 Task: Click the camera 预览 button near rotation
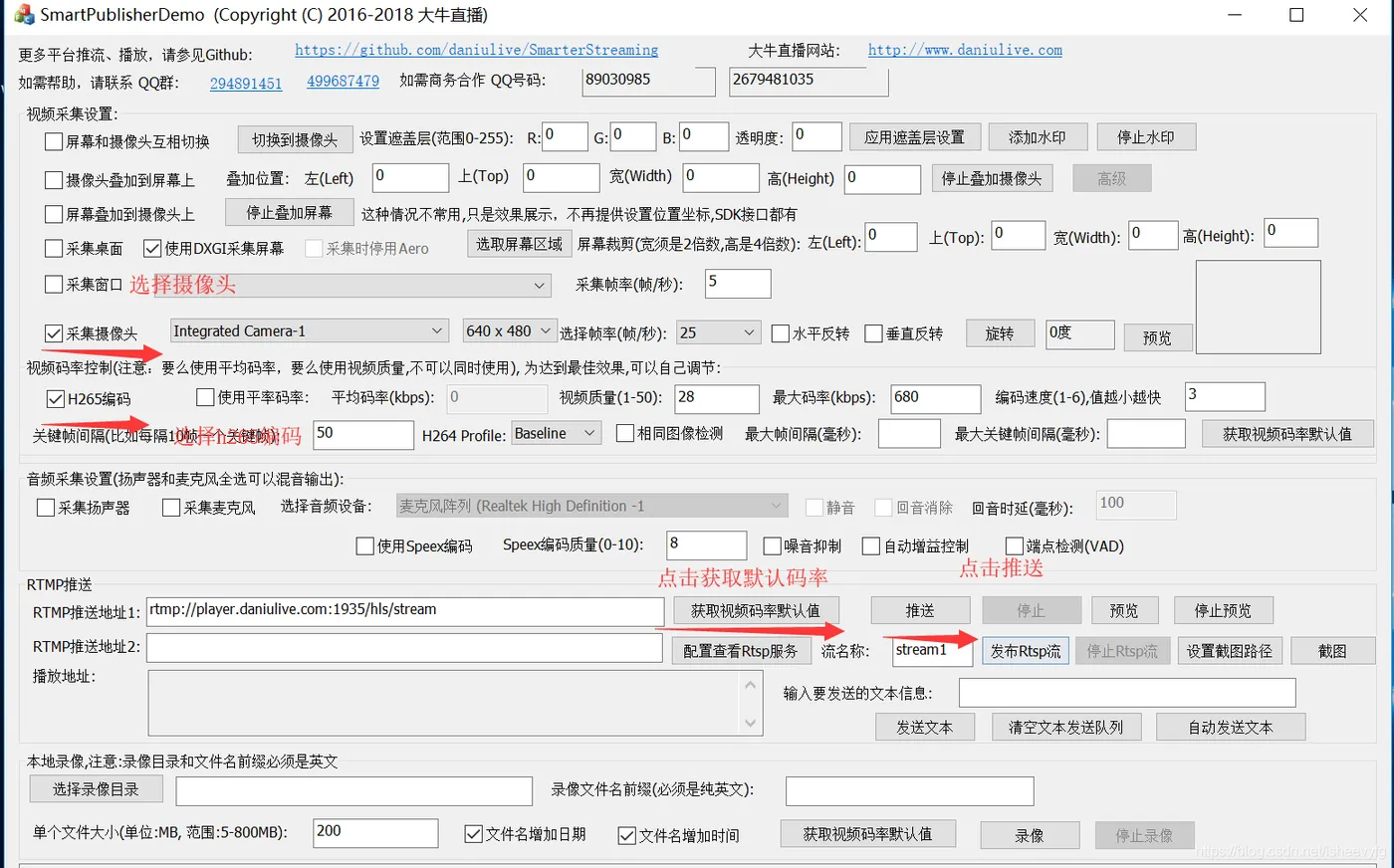tap(1157, 337)
